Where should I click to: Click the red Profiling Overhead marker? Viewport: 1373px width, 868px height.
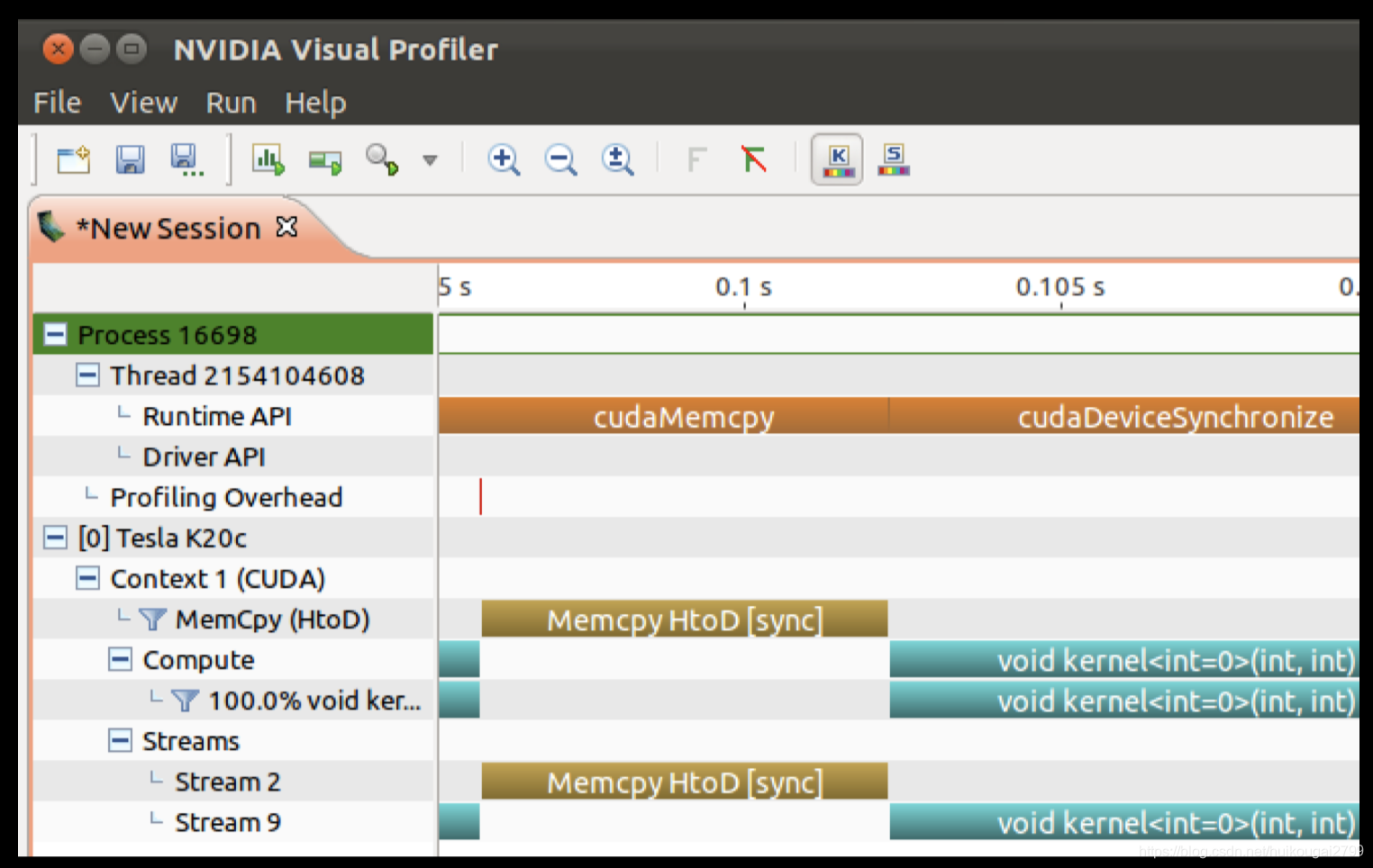pos(481,497)
